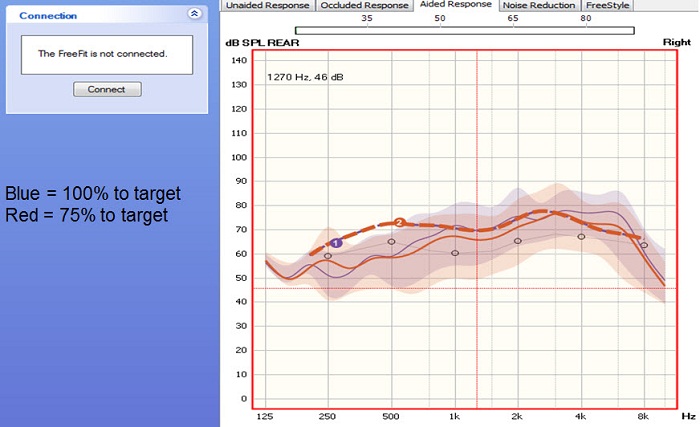
Task: Click the input level bar above the graph
Action: pyautogui.click(x=464, y=31)
